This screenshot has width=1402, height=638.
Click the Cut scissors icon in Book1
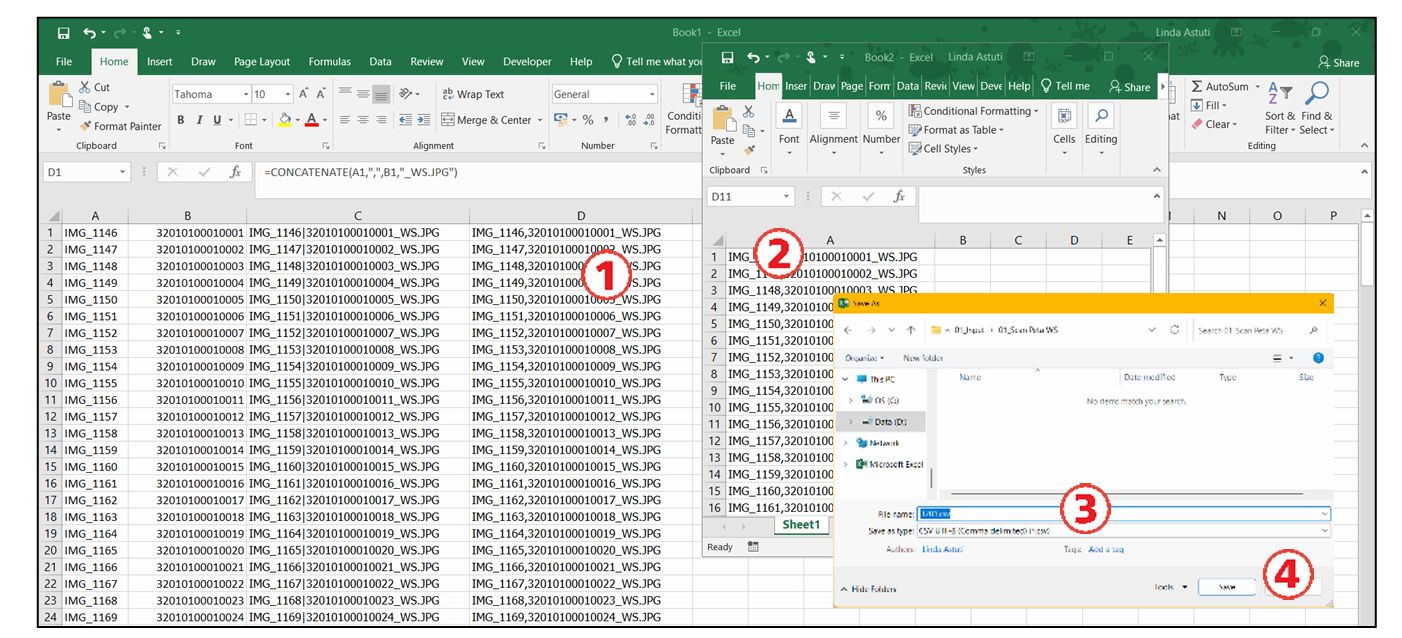point(85,87)
